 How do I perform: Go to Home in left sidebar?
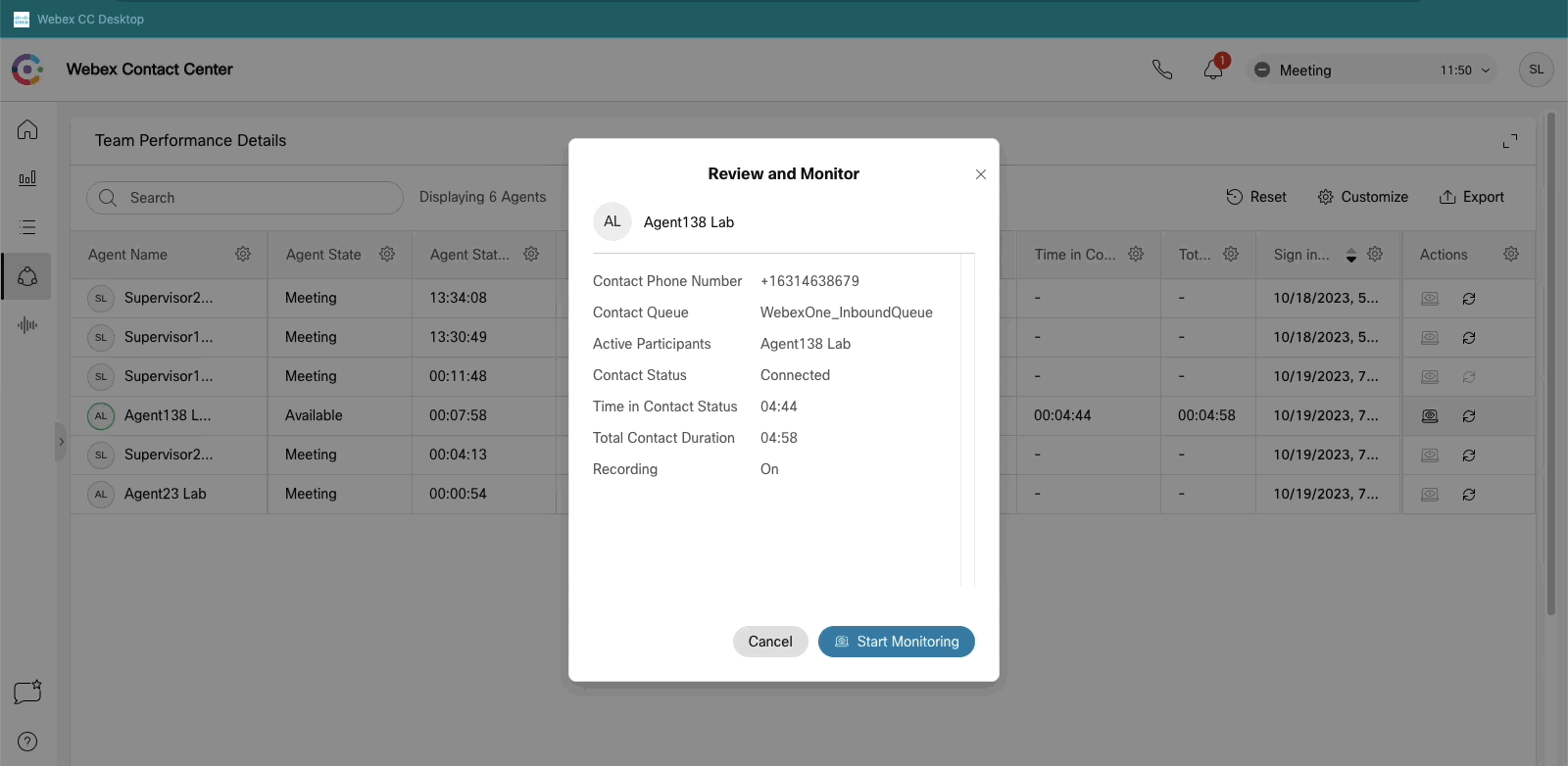coord(27,129)
